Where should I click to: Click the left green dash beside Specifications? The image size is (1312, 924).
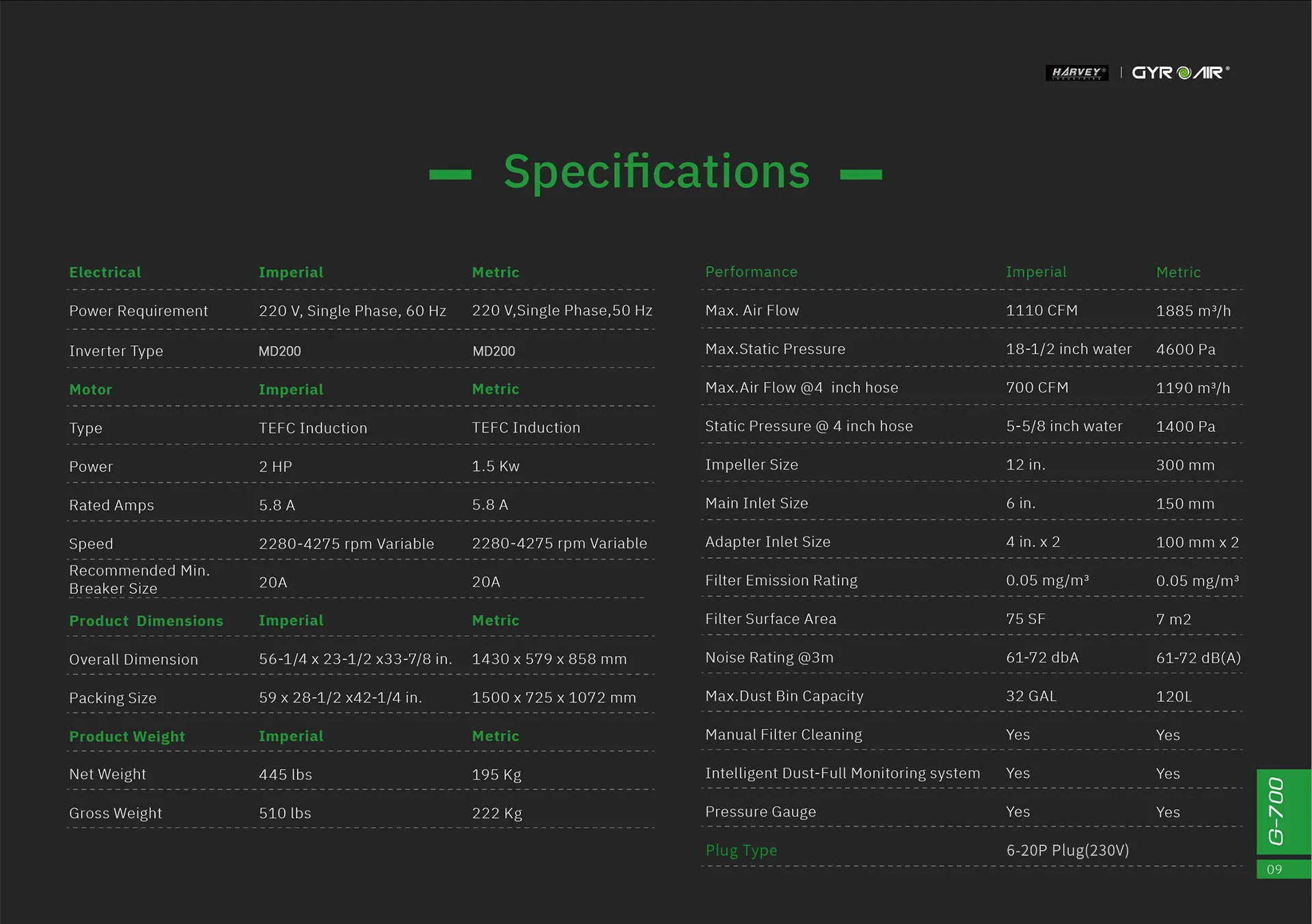(450, 176)
